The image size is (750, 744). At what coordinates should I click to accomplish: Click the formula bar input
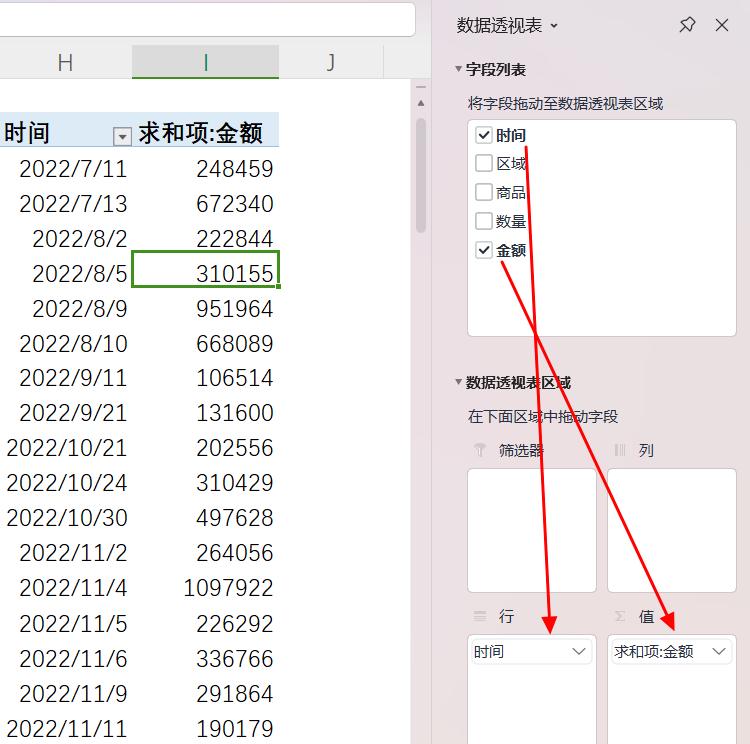click(207, 19)
